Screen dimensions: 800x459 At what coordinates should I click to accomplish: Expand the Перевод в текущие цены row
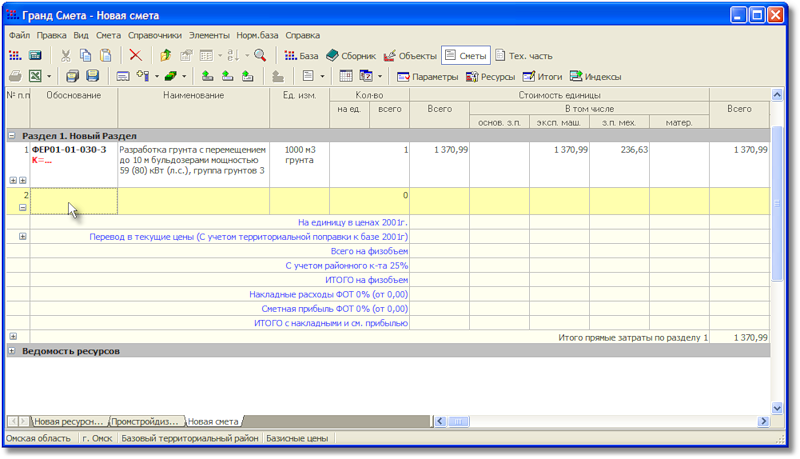[22, 237]
